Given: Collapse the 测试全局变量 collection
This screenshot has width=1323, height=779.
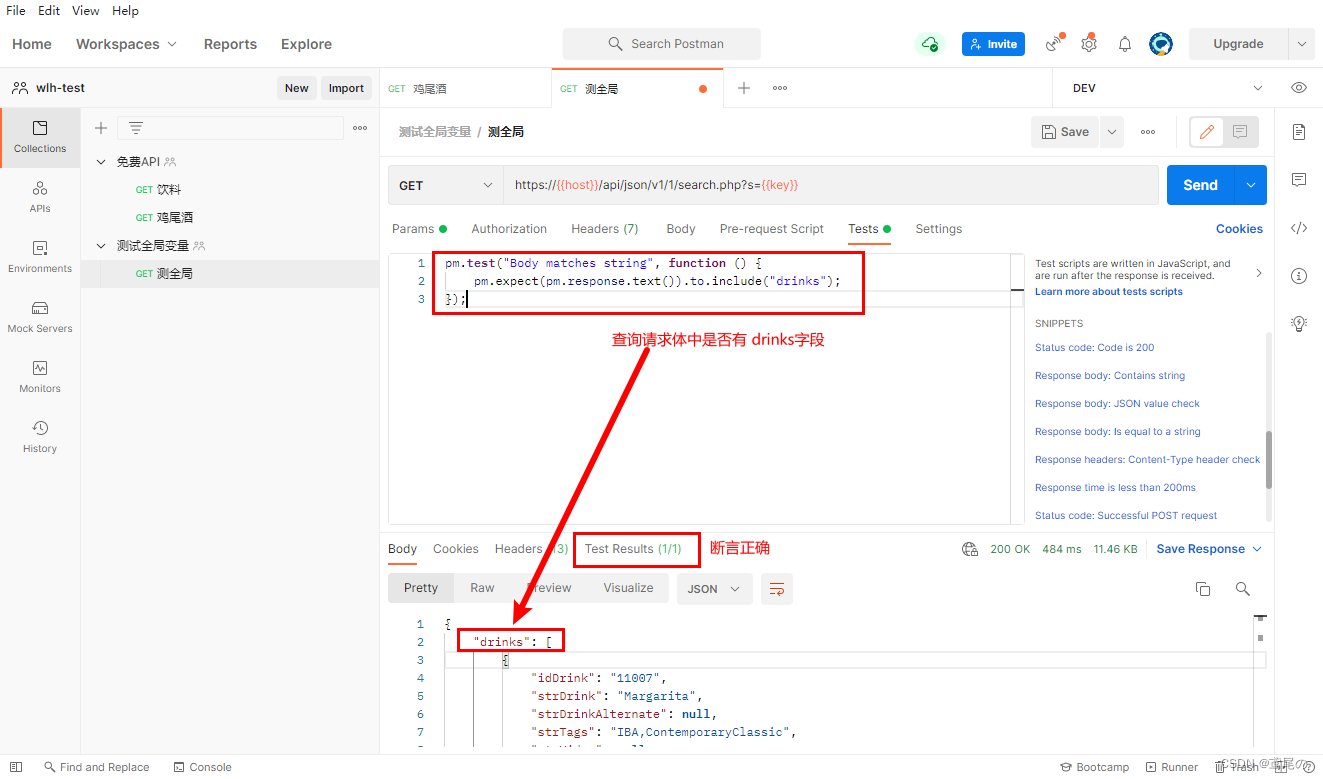Looking at the screenshot, I should click(x=101, y=246).
